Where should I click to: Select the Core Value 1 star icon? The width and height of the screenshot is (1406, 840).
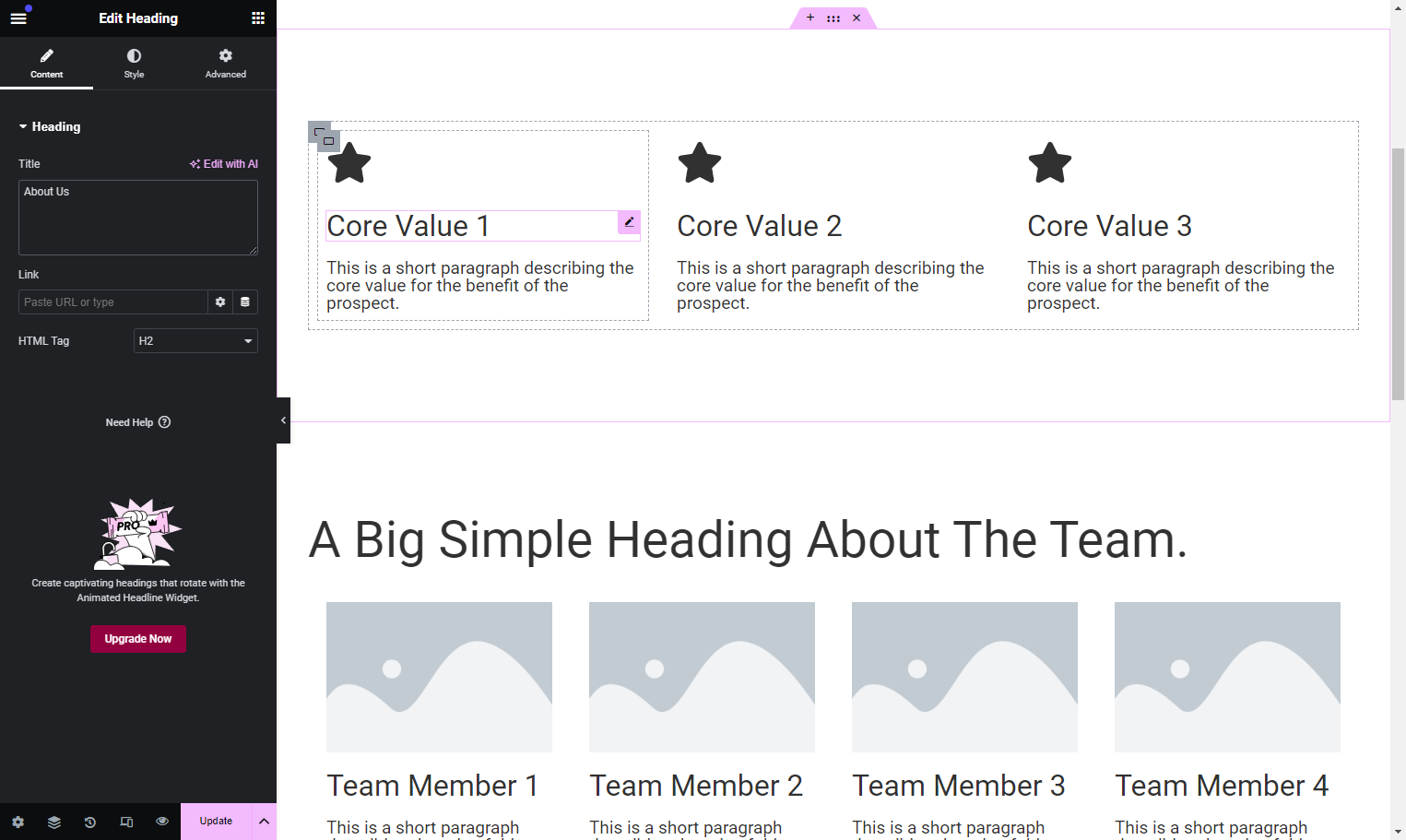(x=349, y=163)
